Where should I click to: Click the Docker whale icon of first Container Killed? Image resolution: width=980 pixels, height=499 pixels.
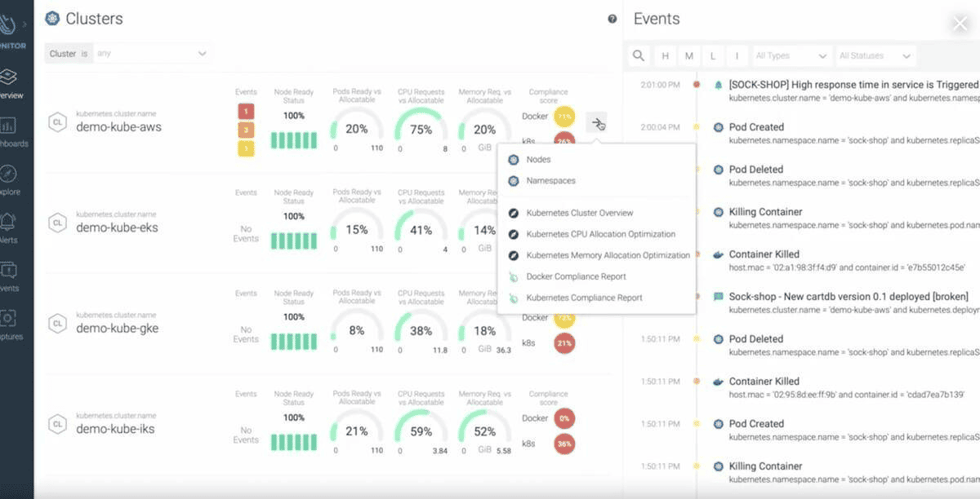coord(718,255)
